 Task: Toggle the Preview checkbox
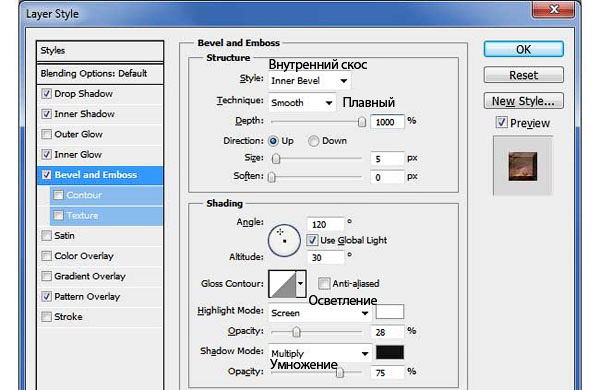(x=501, y=122)
